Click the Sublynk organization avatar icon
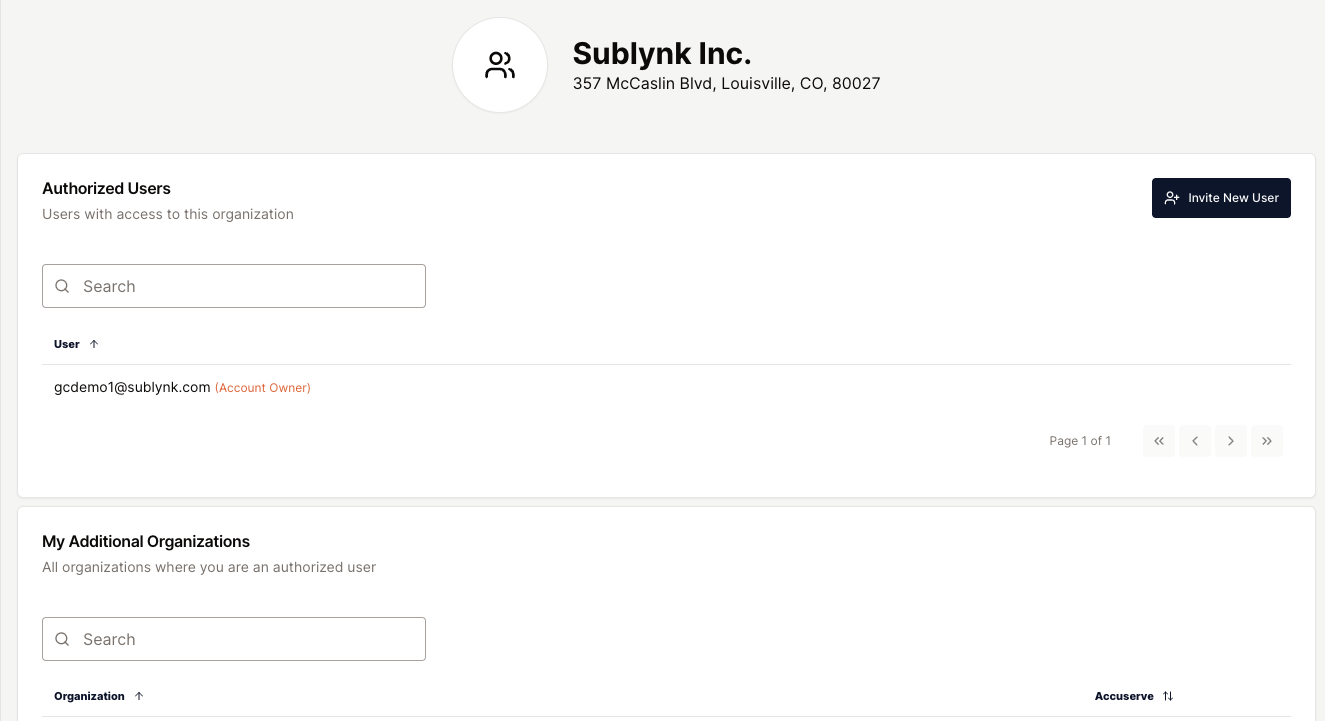The width and height of the screenshot is (1325, 721). [x=500, y=65]
